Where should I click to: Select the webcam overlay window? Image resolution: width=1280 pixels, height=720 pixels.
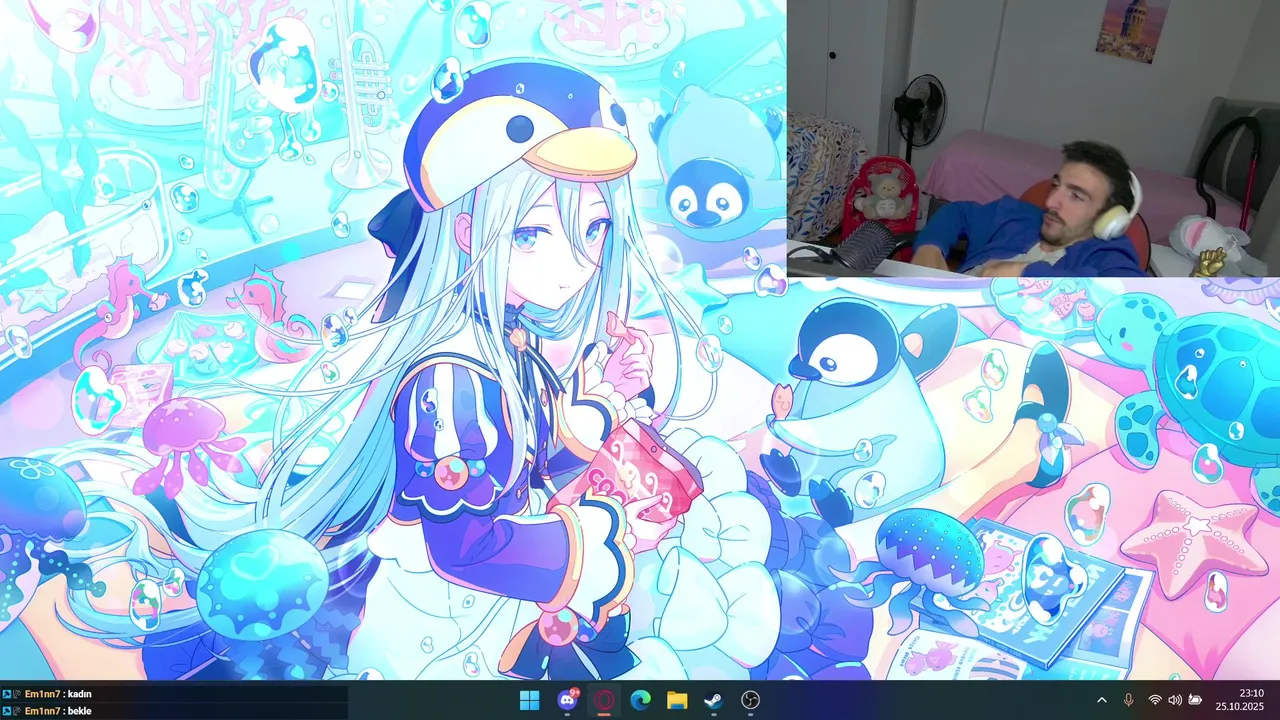tap(1033, 138)
